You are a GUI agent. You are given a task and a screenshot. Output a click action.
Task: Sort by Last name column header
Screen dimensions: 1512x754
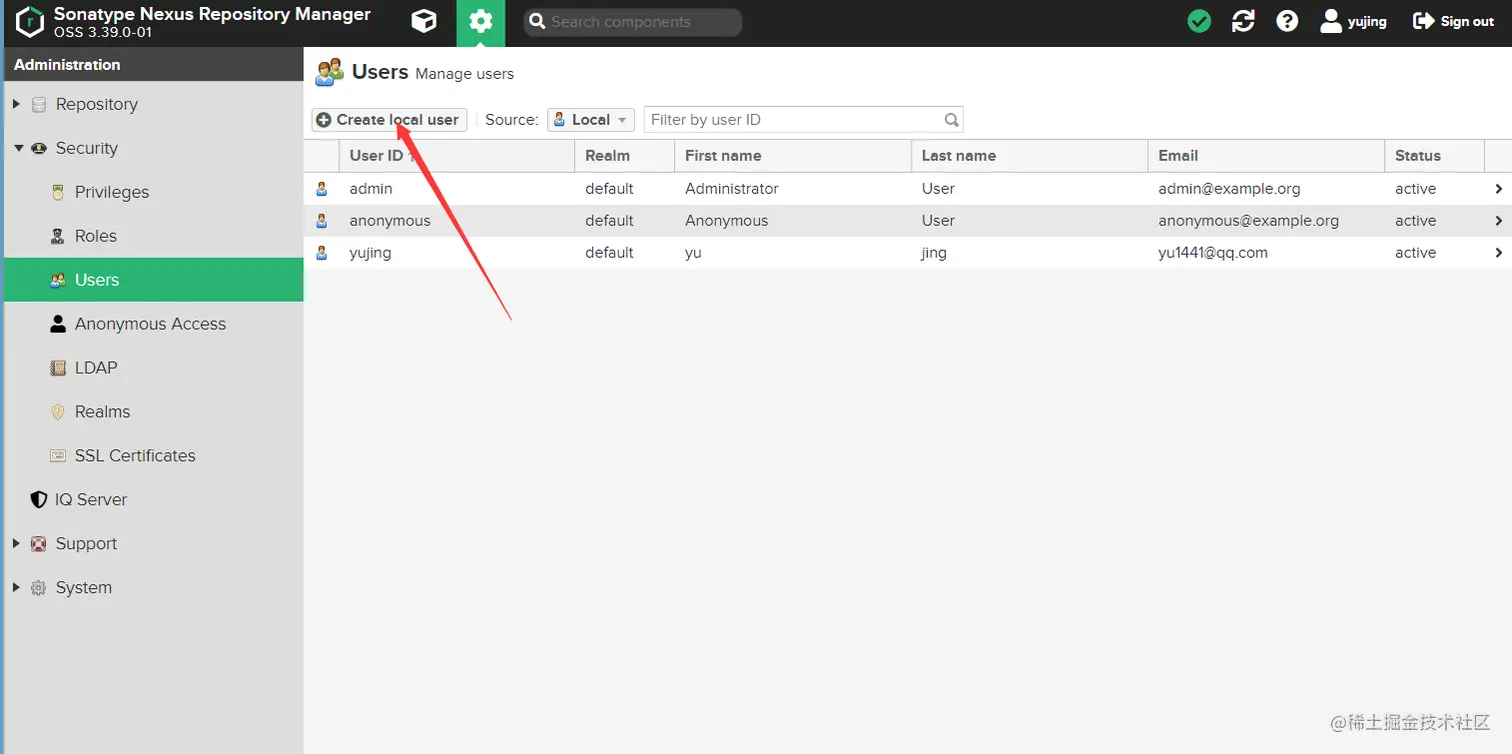click(x=1029, y=156)
